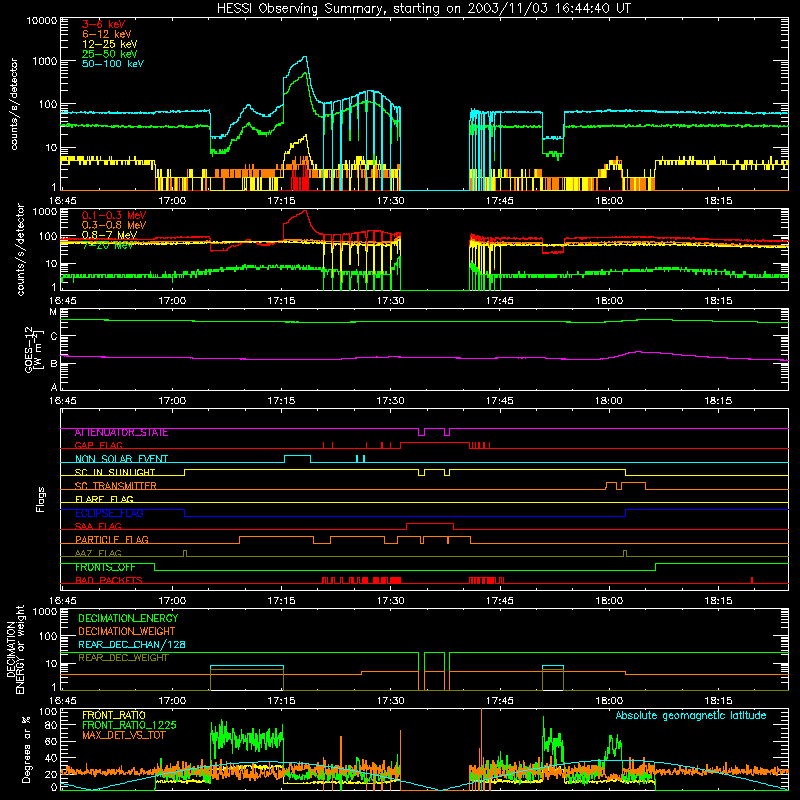Click the FLARE_FLAG label
The image size is (800, 800).
104,499
